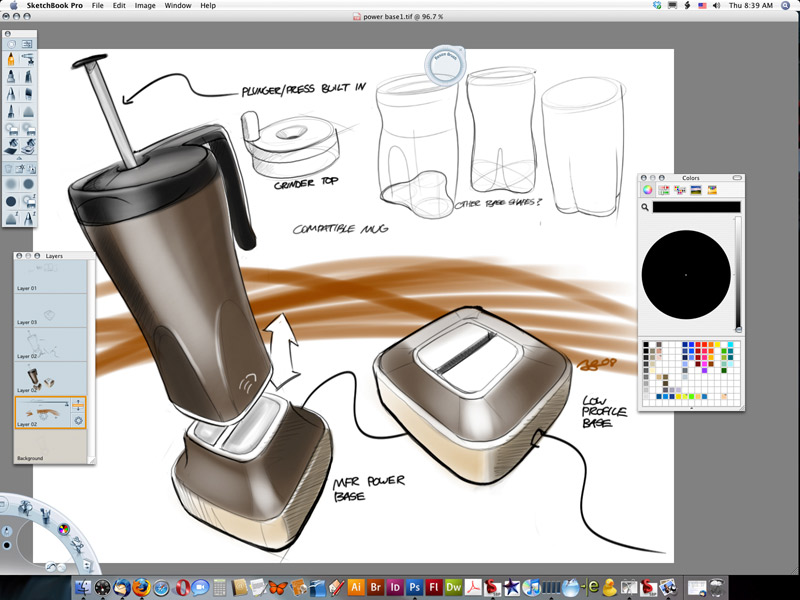
Task: Select the pencil tool in the brush palette
Action: pyautogui.click(x=12, y=59)
